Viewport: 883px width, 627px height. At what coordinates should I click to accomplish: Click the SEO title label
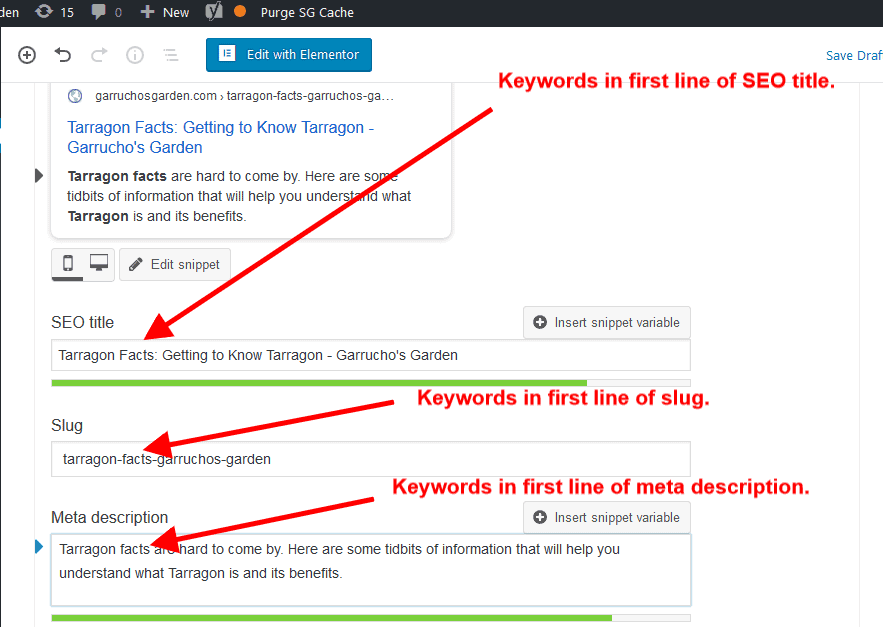pyautogui.click(x=82, y=322)
